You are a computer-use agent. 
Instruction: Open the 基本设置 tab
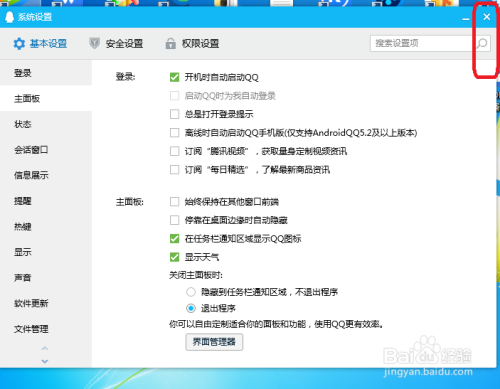coord(40,44)
